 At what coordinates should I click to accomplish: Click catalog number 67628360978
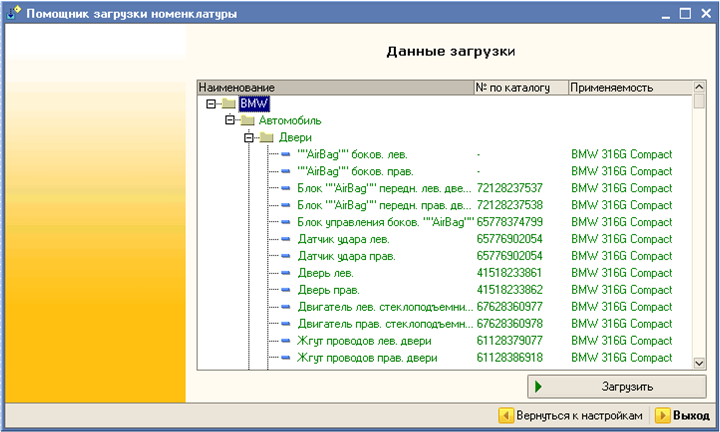click(x=510, y=324)
